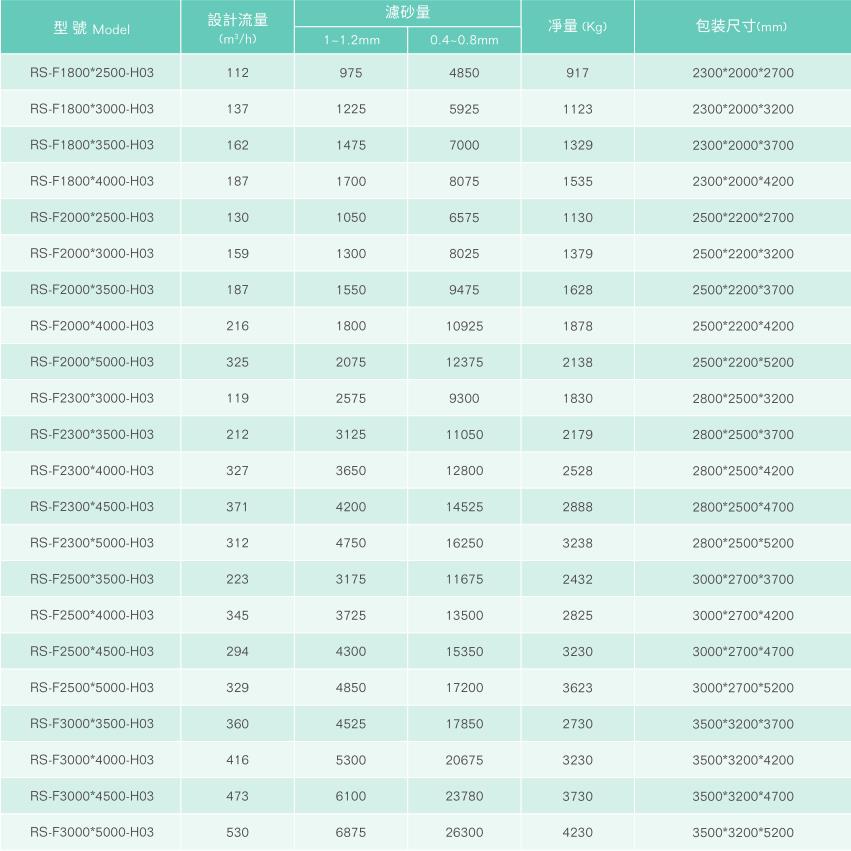Click packing size 2300*2000*2700 cell

coord(742,73)
